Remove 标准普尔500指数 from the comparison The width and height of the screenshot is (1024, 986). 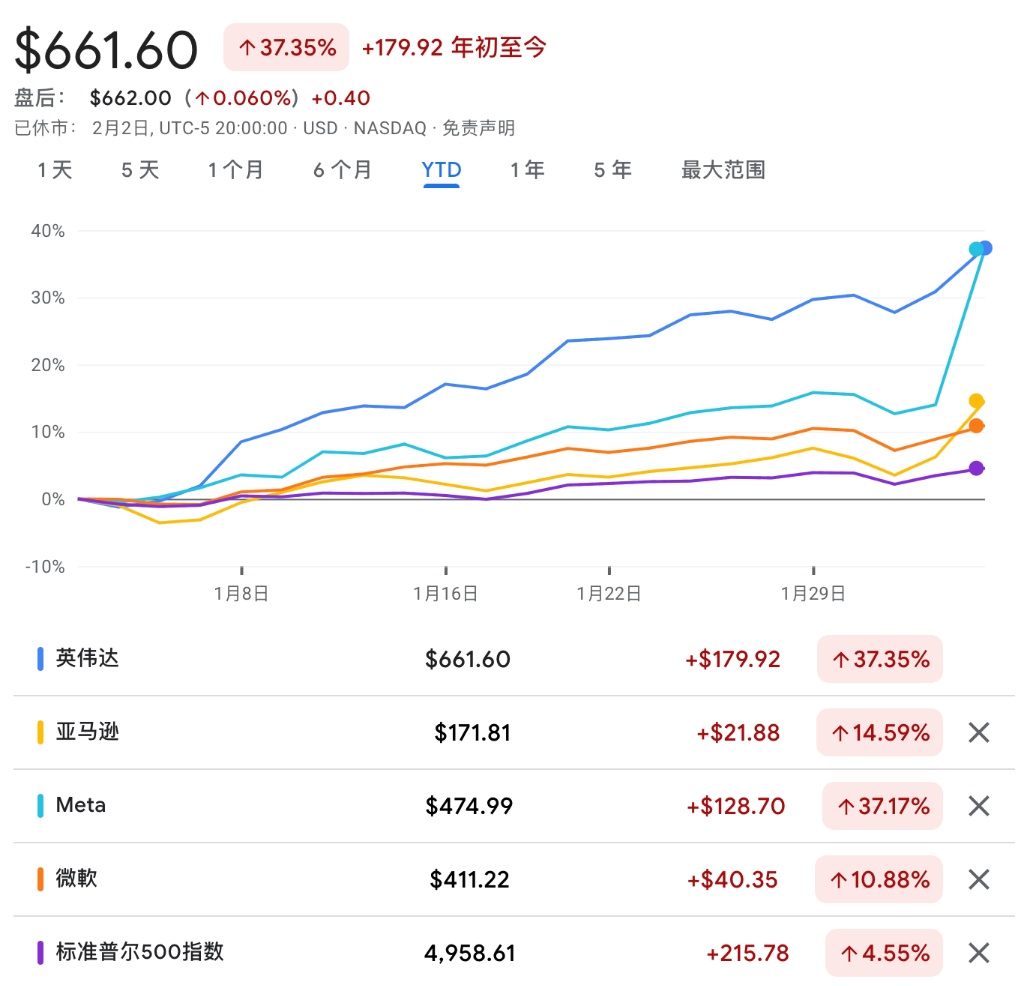978,953
